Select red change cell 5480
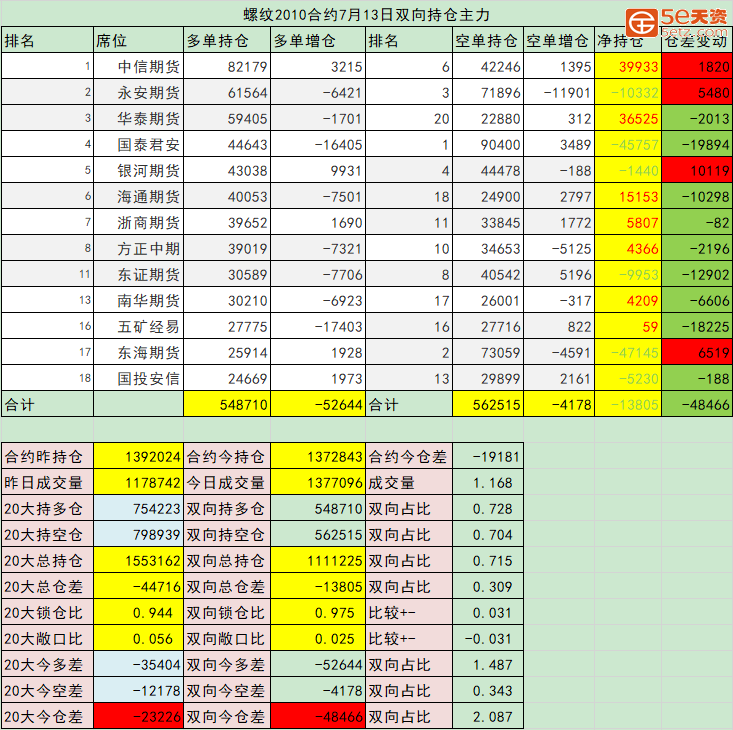Image resolution: width=733 pixels, height=730 pixels. pyautogui.click(x=697, y=92)
